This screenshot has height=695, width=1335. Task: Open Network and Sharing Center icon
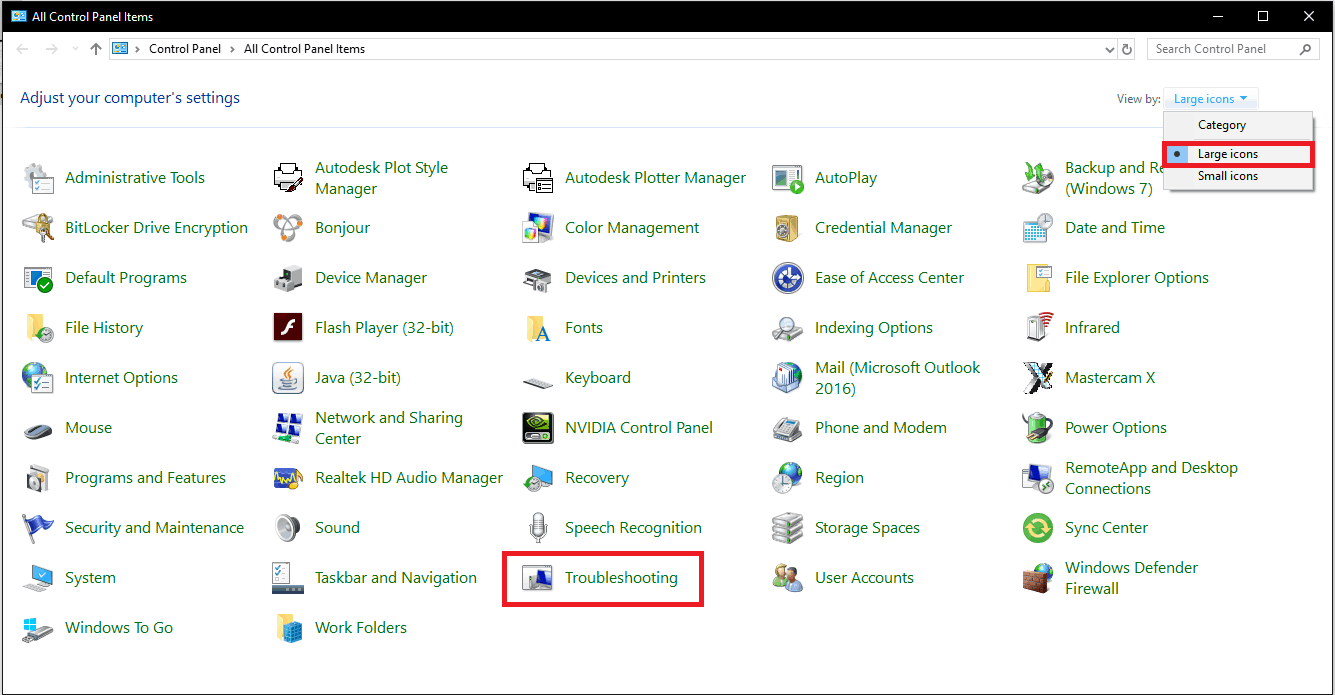point(288,428)
